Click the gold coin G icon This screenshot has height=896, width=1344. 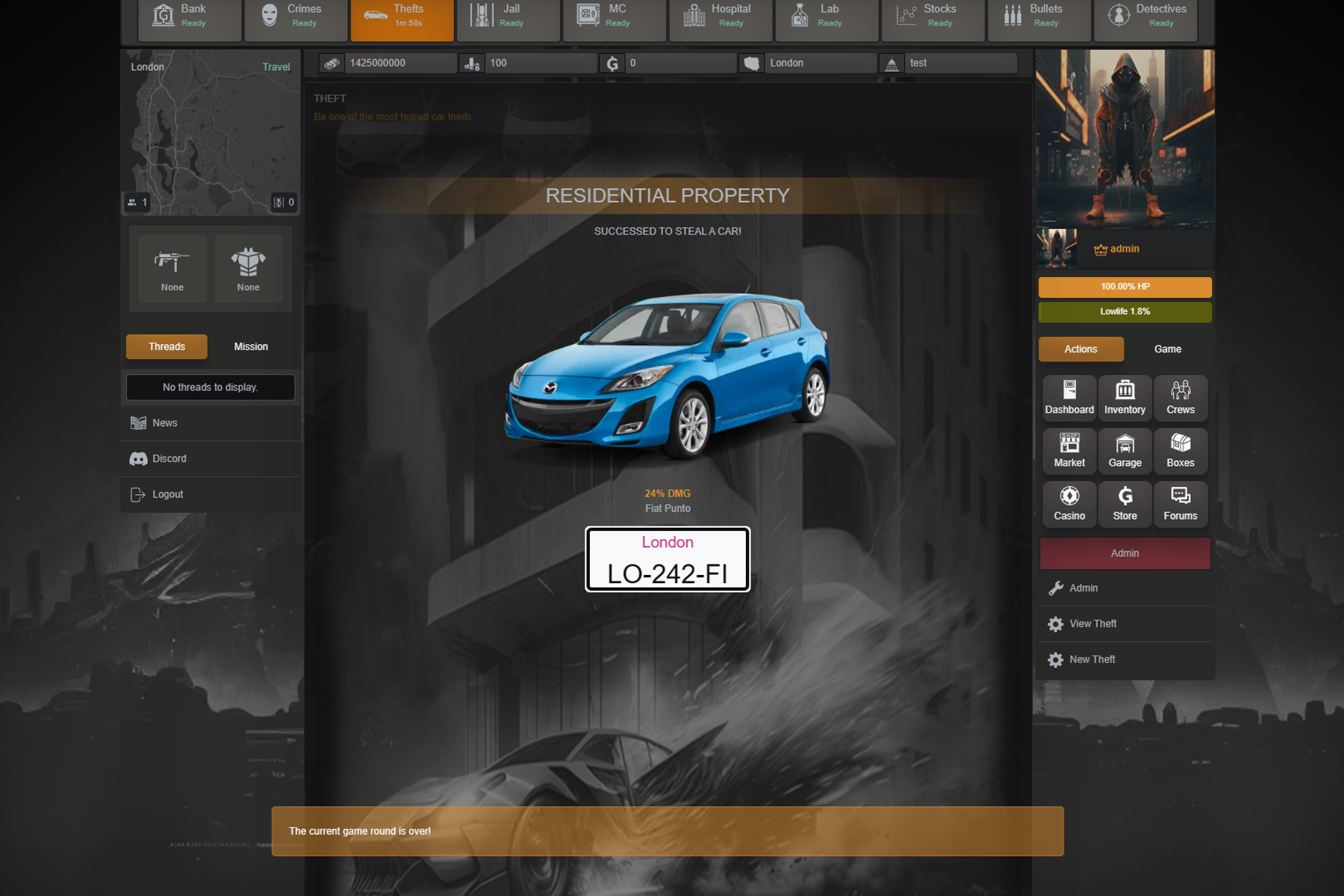click(612, 63)
